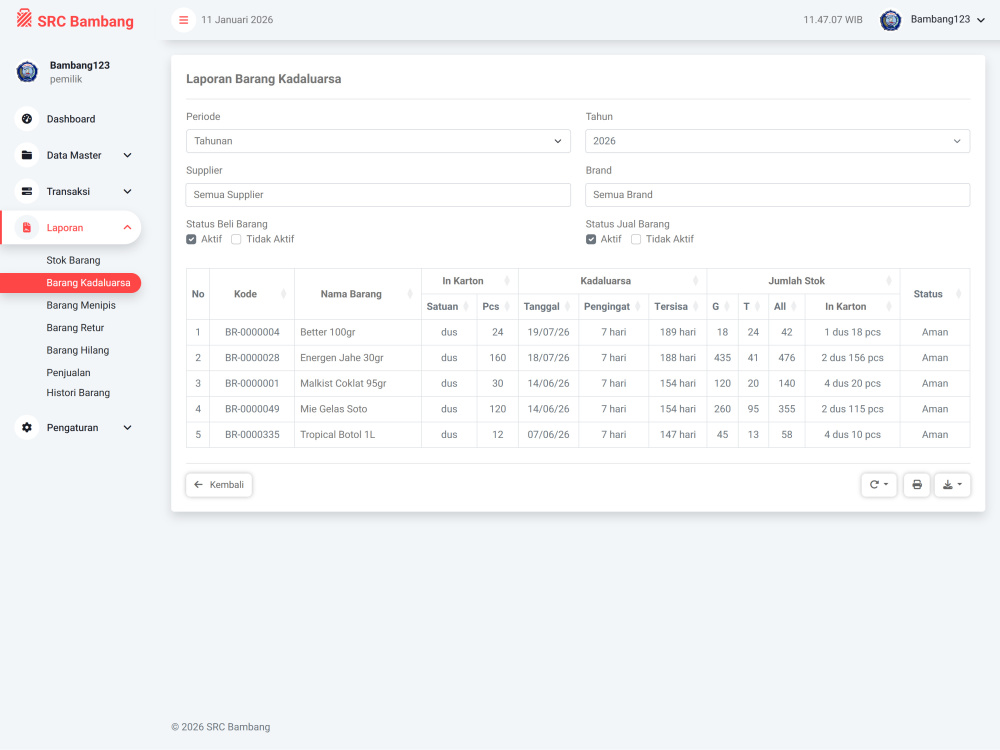1000x750 pixels.
Task: Sort by Tanggal column arrows
Action: point(568,307)
